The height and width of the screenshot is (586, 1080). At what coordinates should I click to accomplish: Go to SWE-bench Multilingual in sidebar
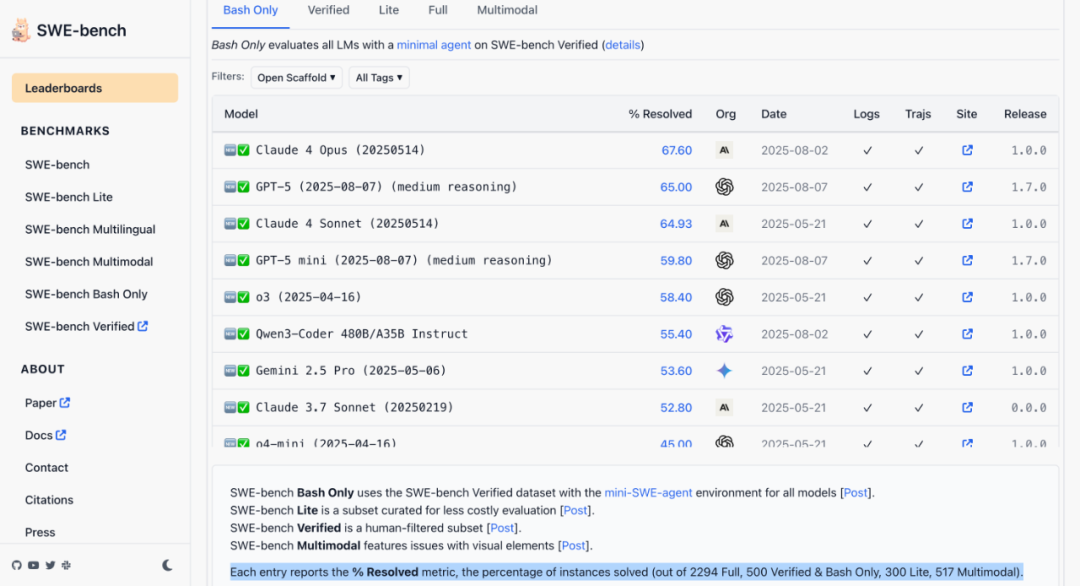pyautogui.click(x=90, y=229)
